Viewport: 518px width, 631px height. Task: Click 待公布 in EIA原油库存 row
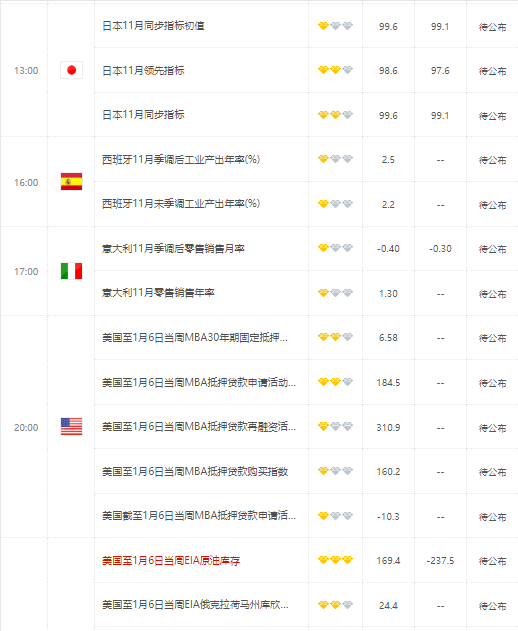pos(492,561)
